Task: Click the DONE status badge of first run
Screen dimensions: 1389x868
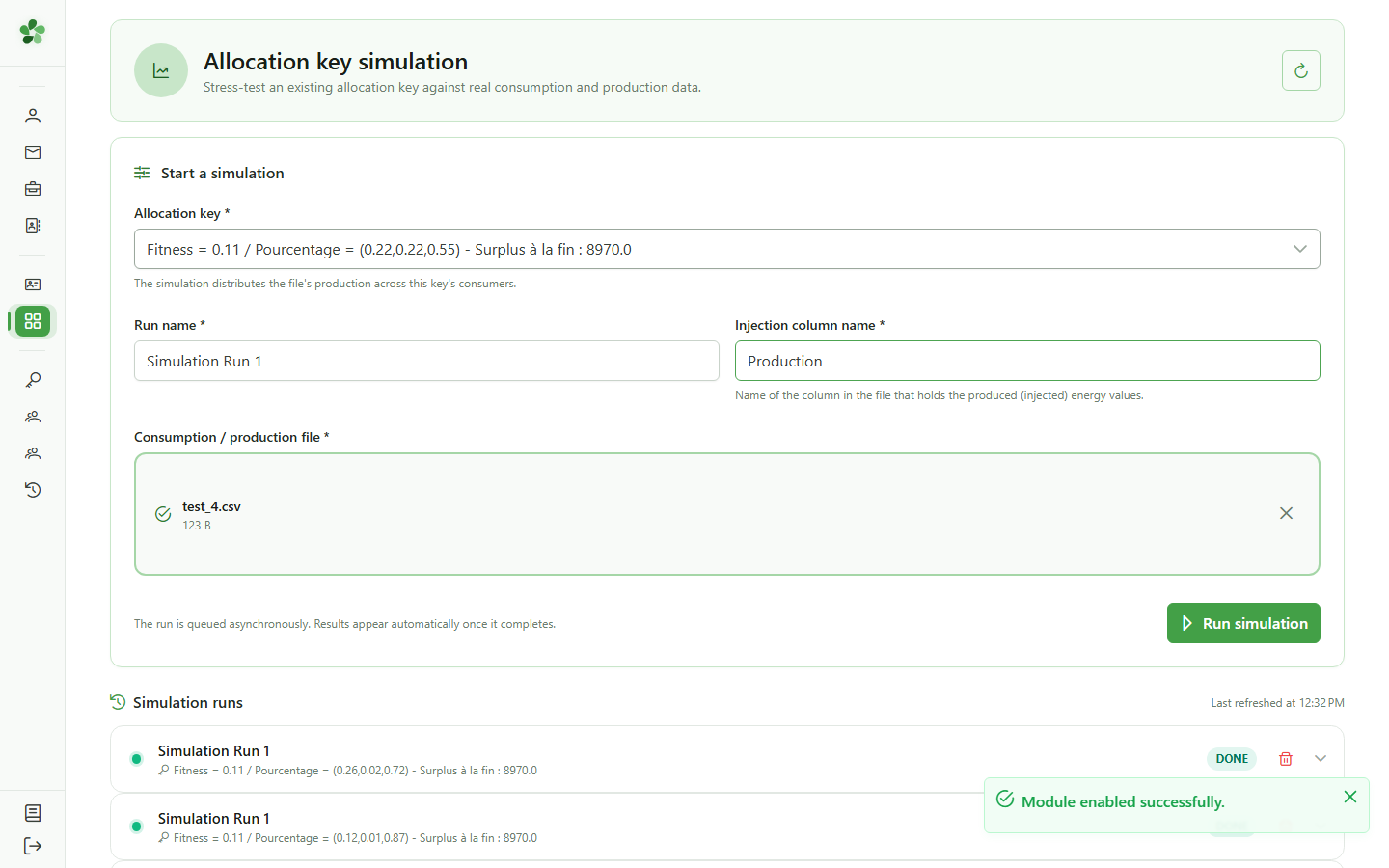Action: tap(1232, 759)
